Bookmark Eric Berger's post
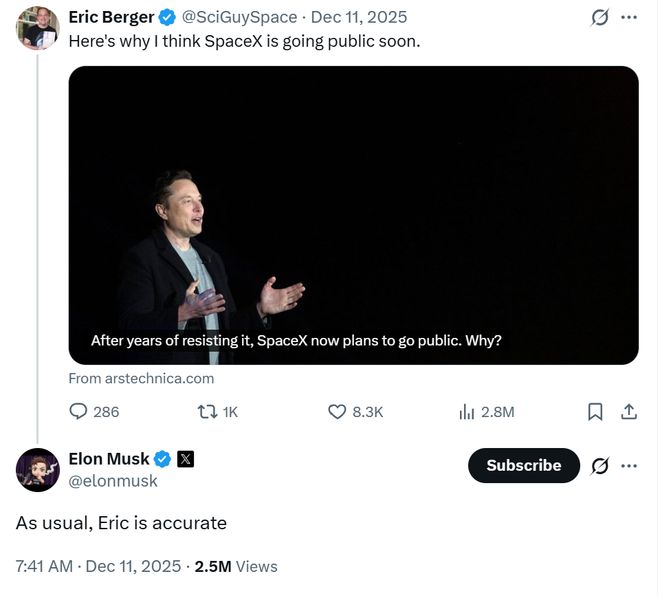 point(595,411)
